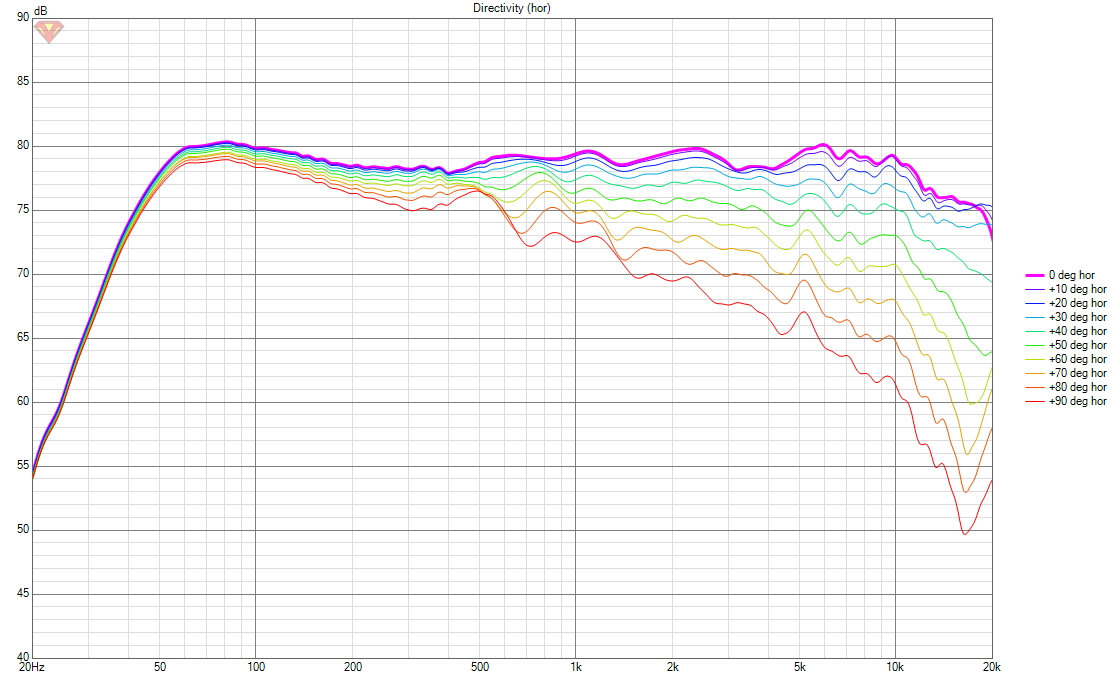Click the red +90 deg legend line swatch
Image resolution: width=1116 pixels, height=676 pixels.
(x=1034, y=402)
